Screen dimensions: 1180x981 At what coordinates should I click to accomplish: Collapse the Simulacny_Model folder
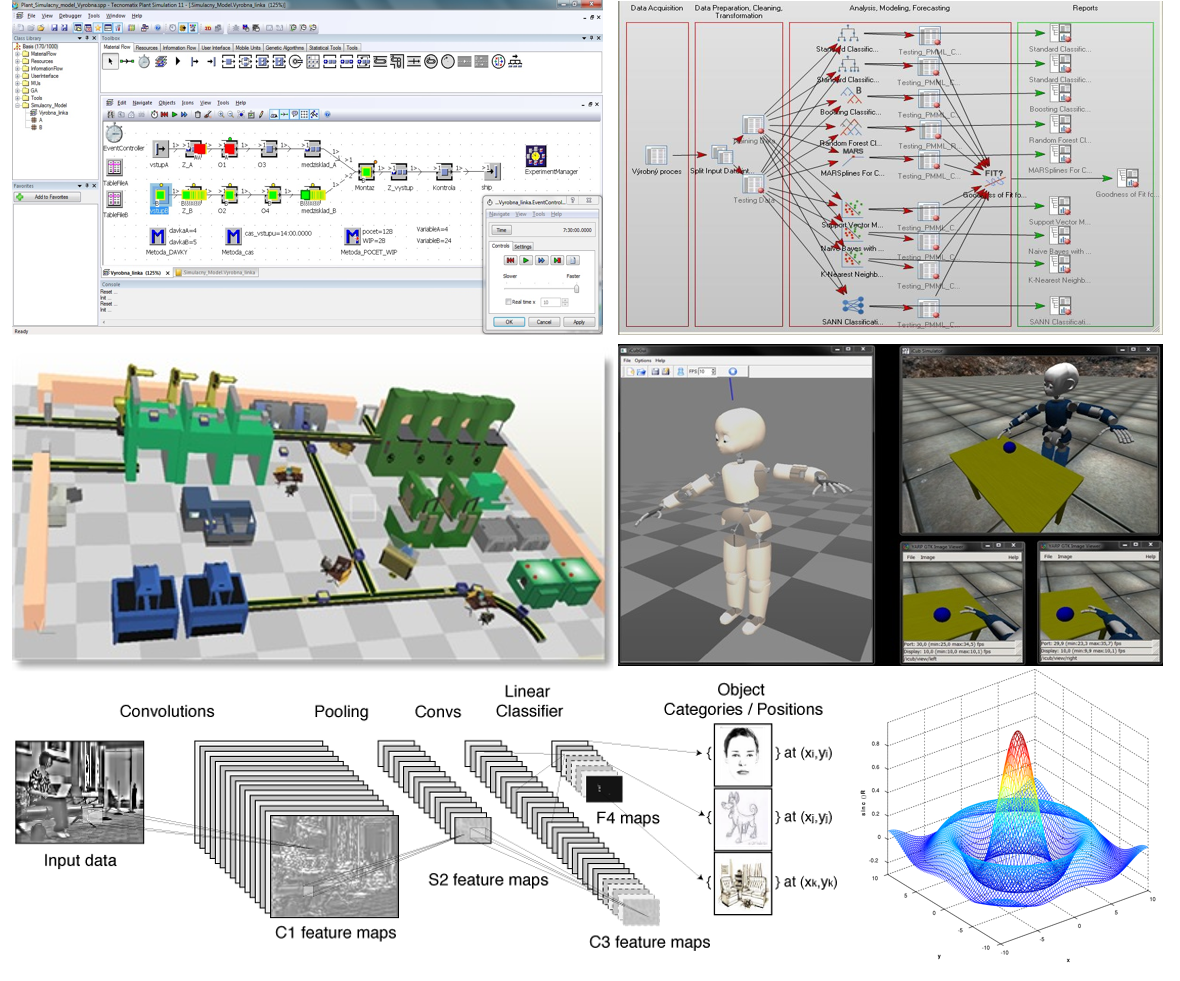click(x=18, y=104)
